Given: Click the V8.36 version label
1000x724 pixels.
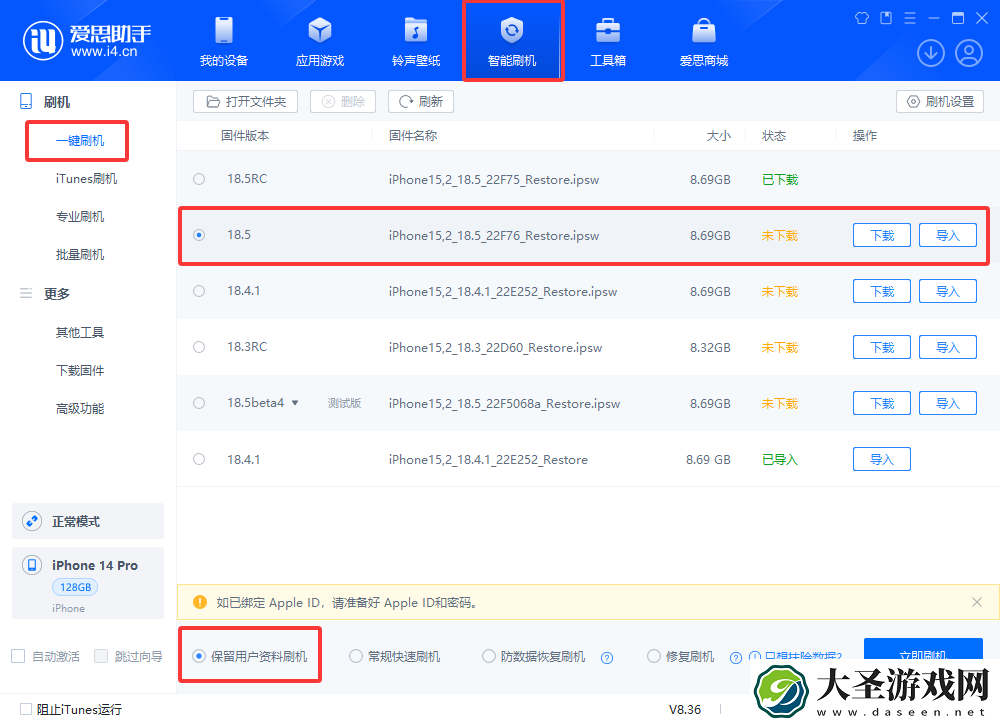Looking at the screenshot, I should tap(684, 709).
